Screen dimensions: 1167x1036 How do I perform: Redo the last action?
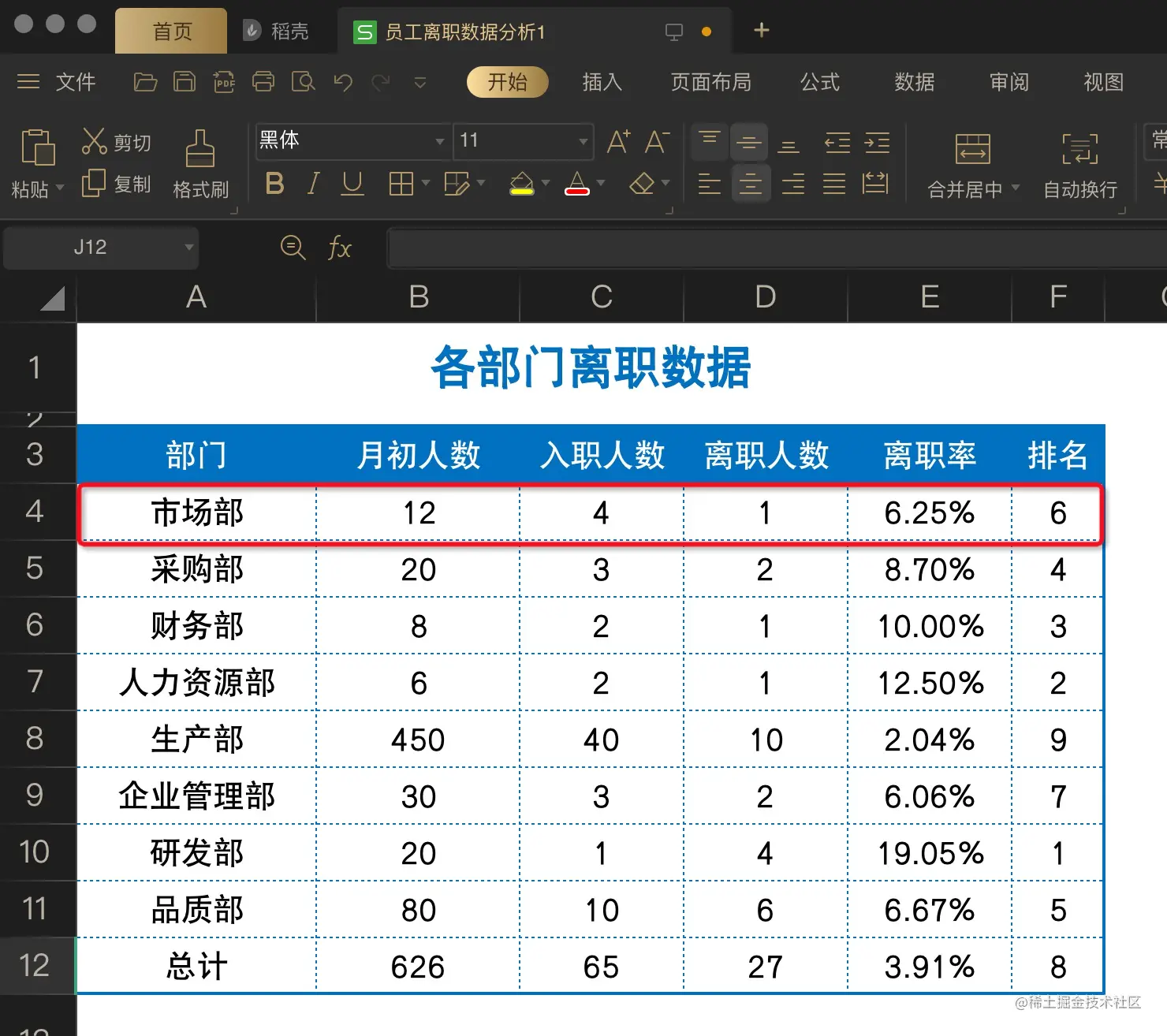pyautogui.click(x=381, y=82)
